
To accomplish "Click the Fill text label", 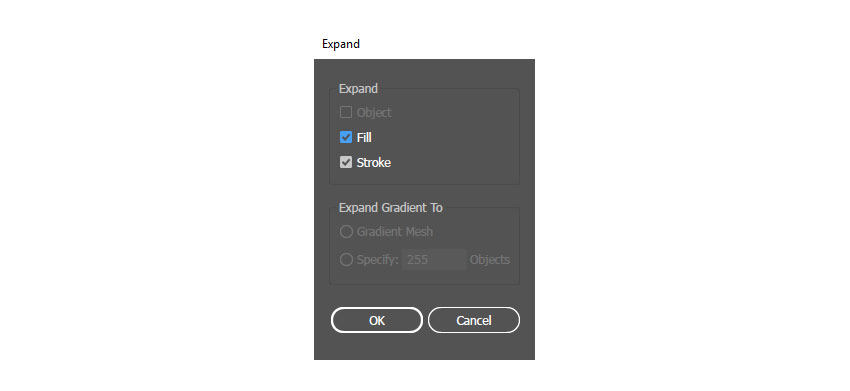I will [x=364, y=138].
